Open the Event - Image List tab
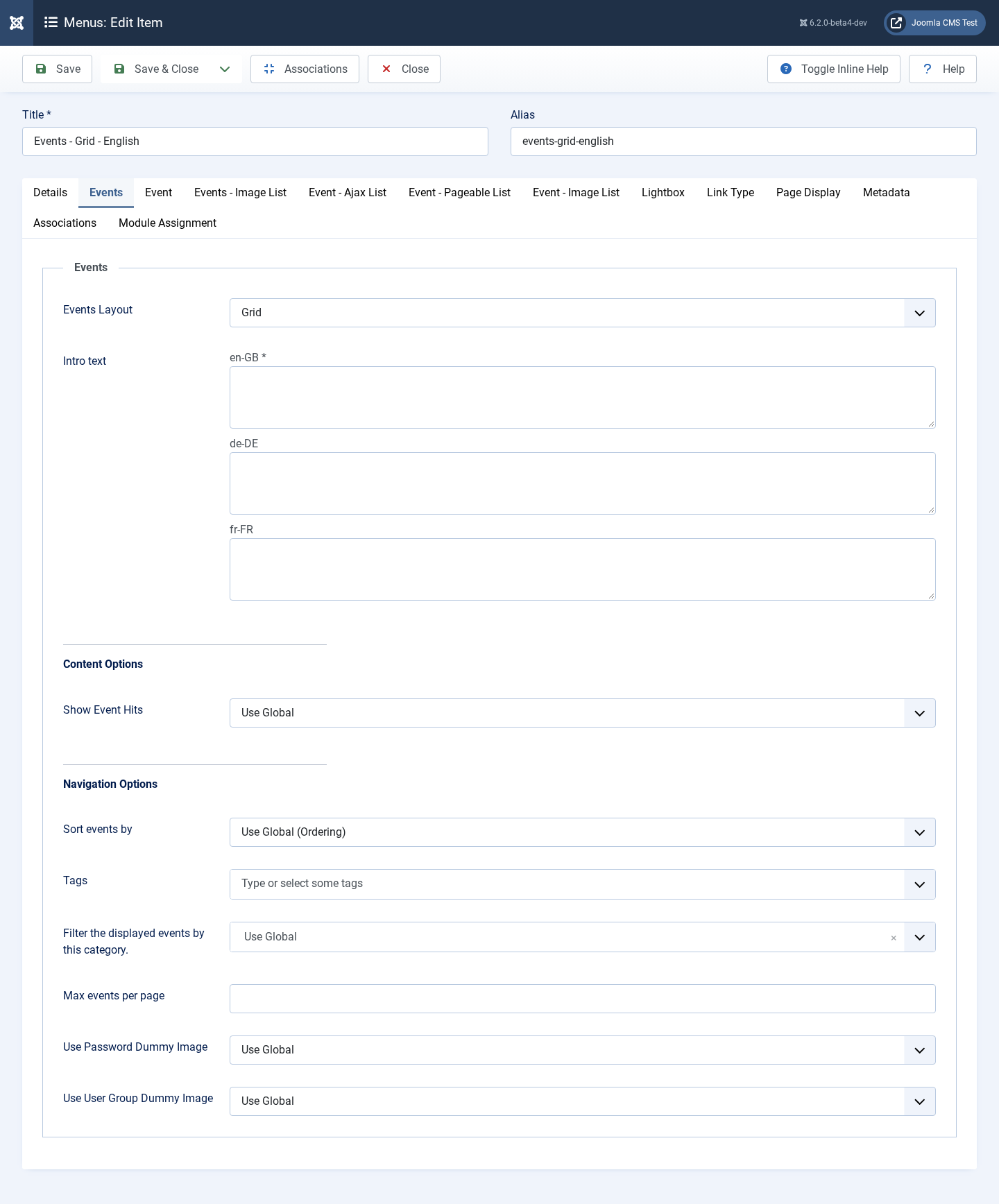 click(x=576, y=193)
